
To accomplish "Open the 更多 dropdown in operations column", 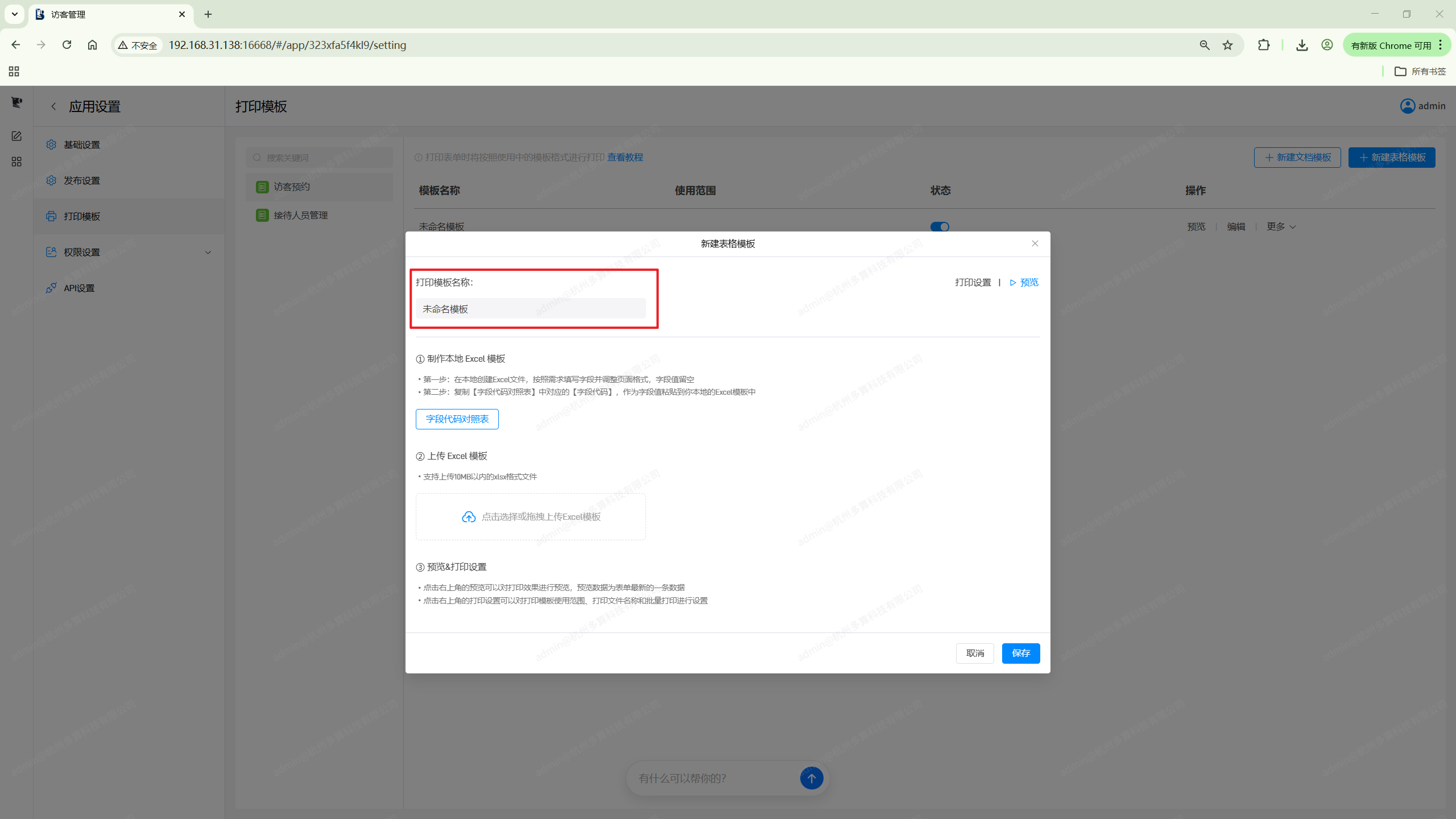I will [1281, 226].
